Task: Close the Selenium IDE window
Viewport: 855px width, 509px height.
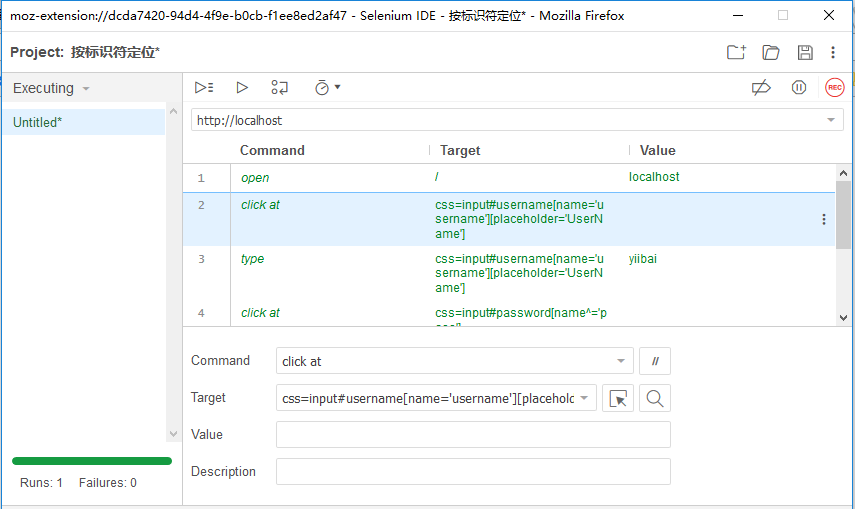Action: click(x=829, y=15)
